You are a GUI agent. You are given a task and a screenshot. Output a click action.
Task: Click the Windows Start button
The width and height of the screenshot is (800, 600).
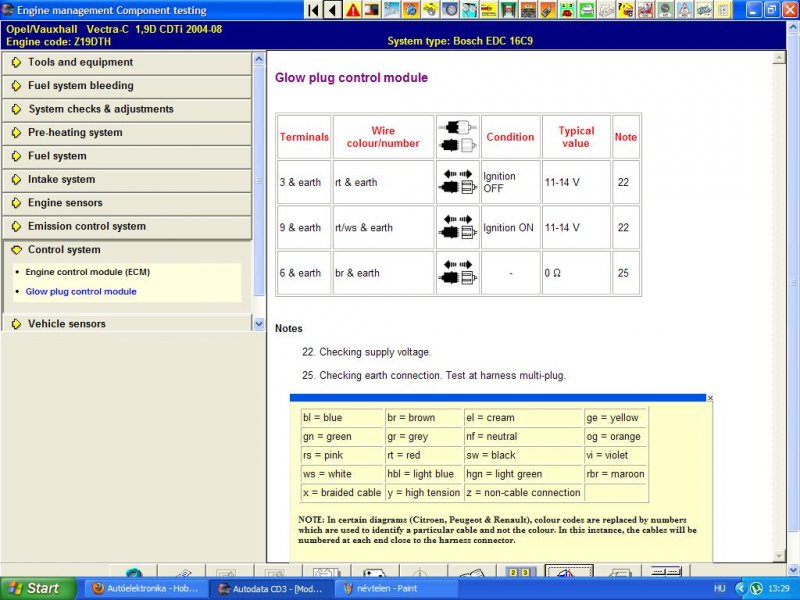37,588
